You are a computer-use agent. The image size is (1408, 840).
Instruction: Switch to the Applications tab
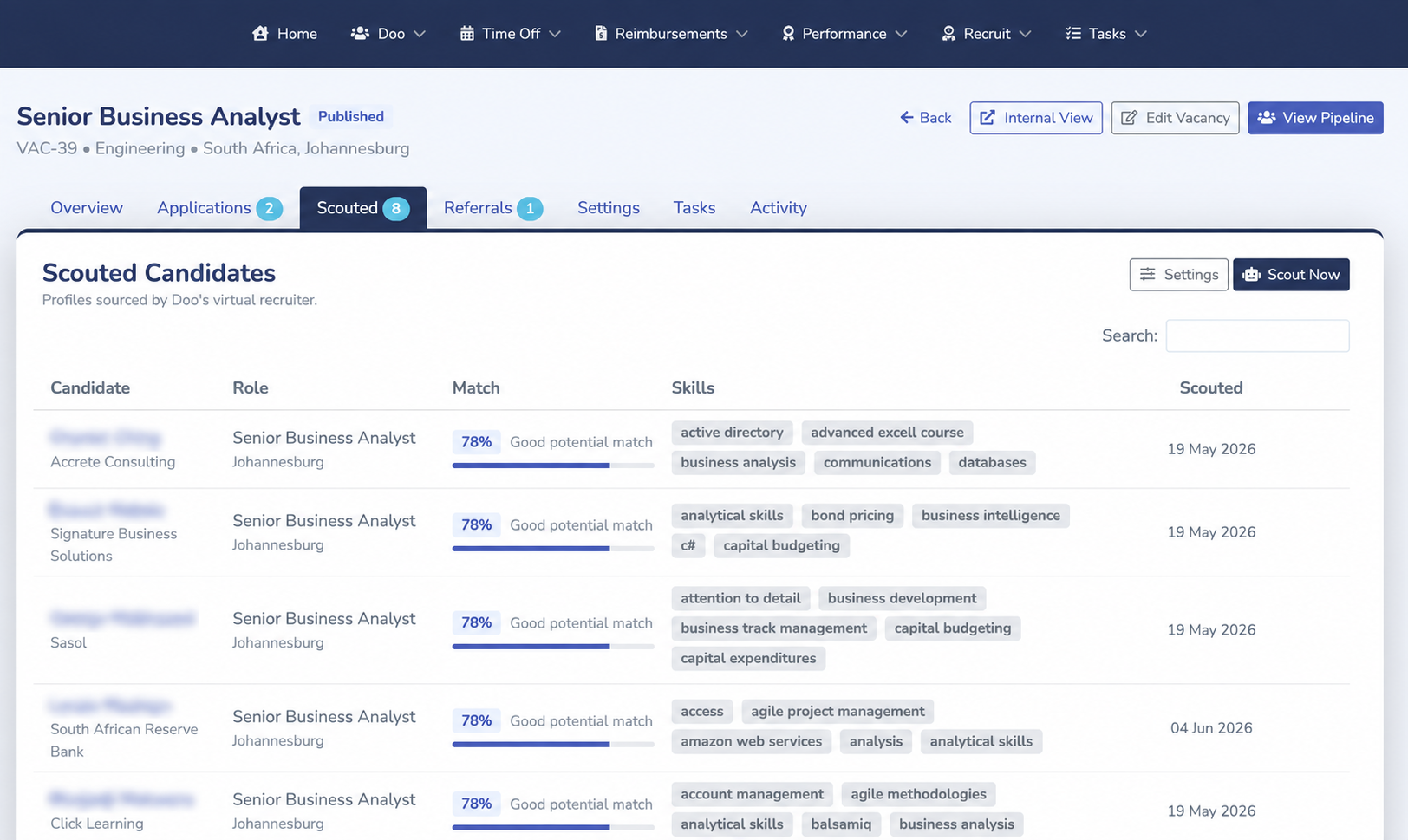click(x=219, y=208)
